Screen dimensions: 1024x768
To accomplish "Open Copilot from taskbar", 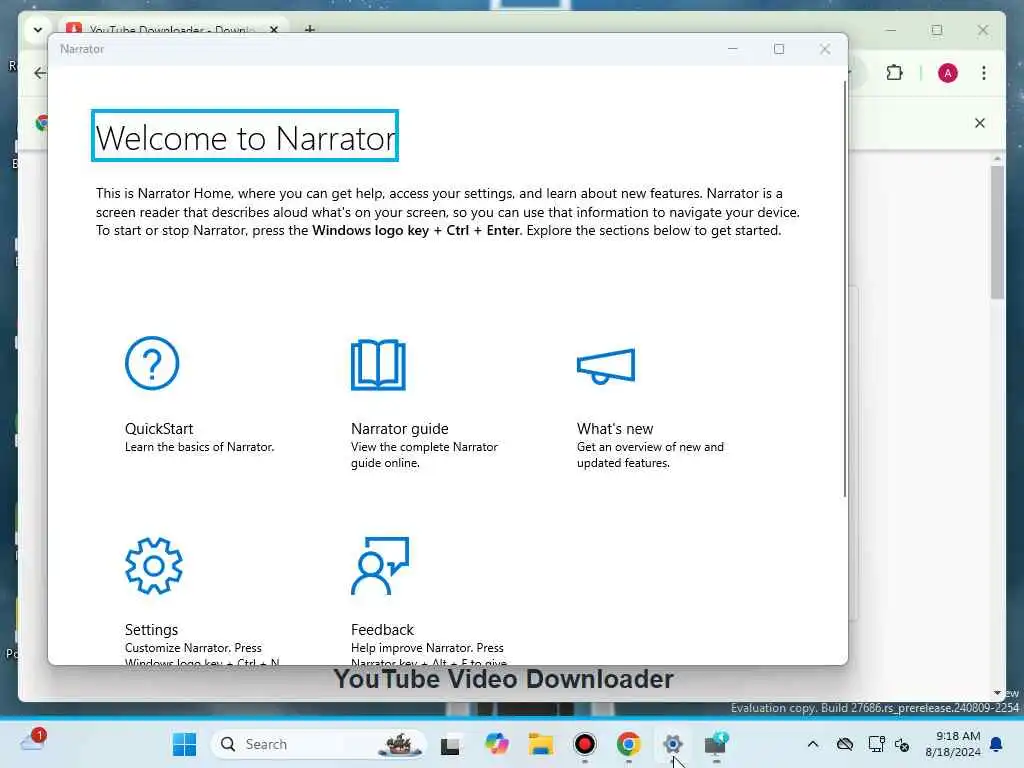I will (x=496, y=744).
